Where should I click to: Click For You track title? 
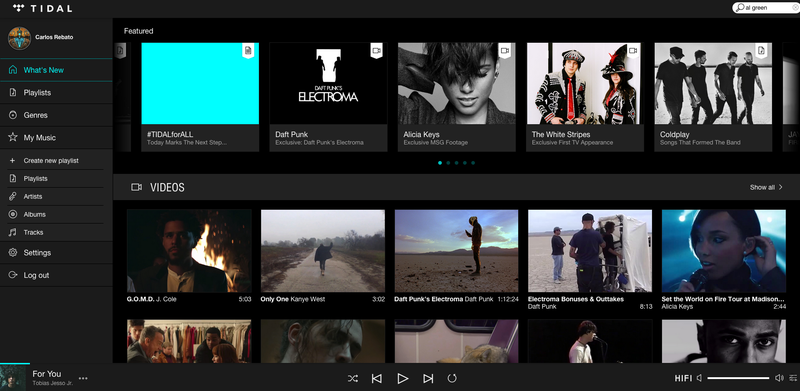tap(46, 374)
